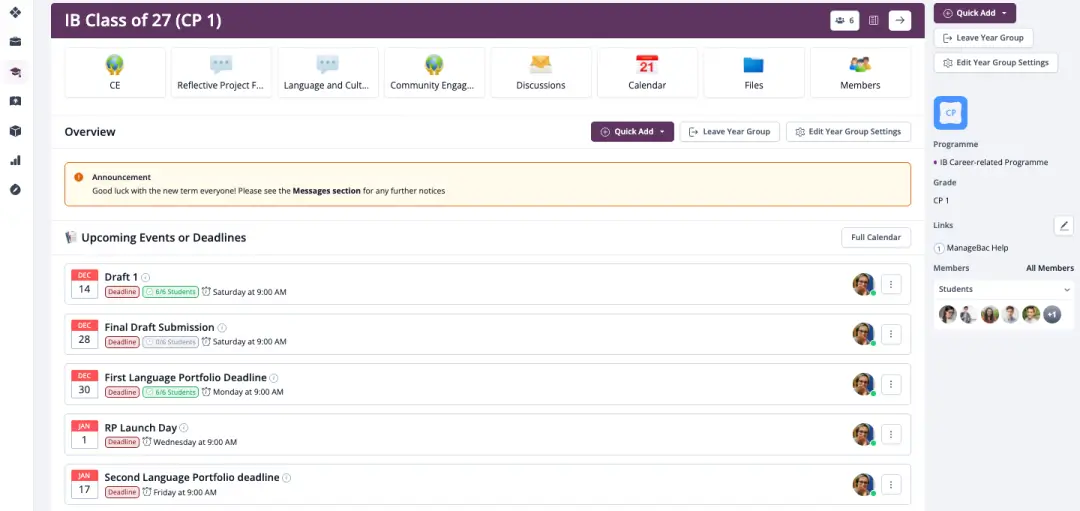Click the Full Calendar button

pyautogui.click(x=876, y=237)
